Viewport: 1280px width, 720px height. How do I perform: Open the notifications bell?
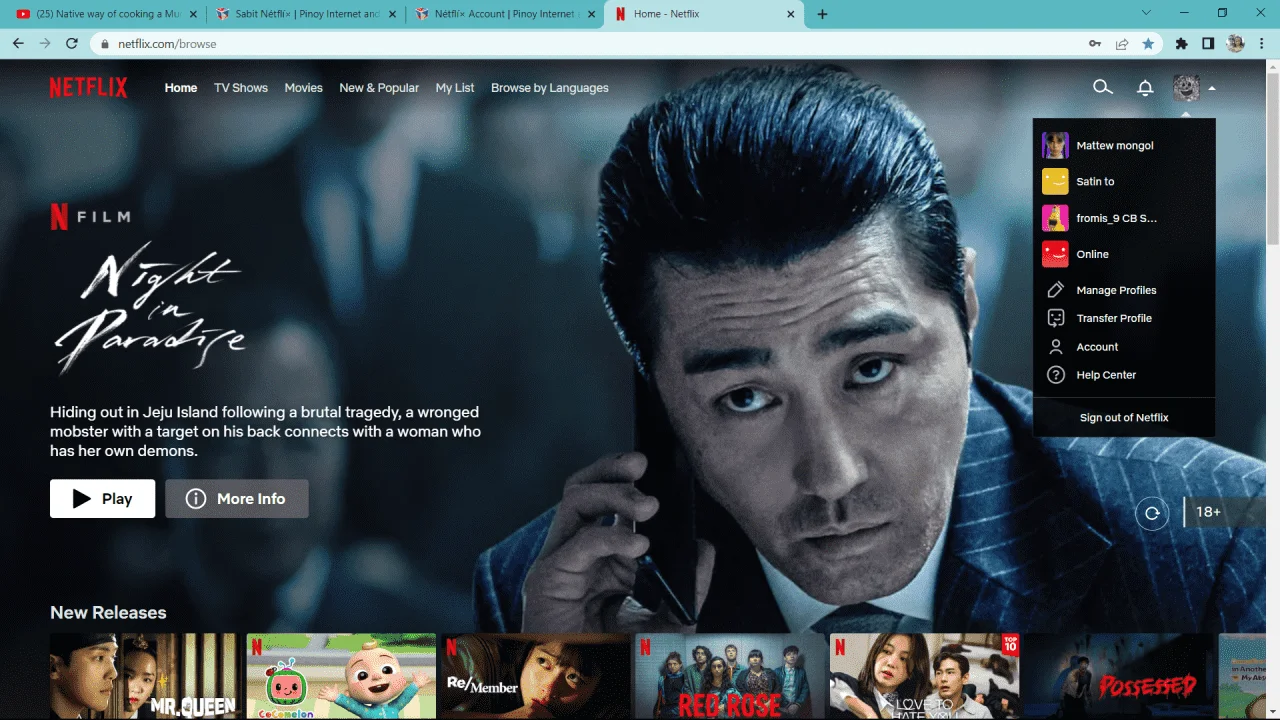(1145, 88)
